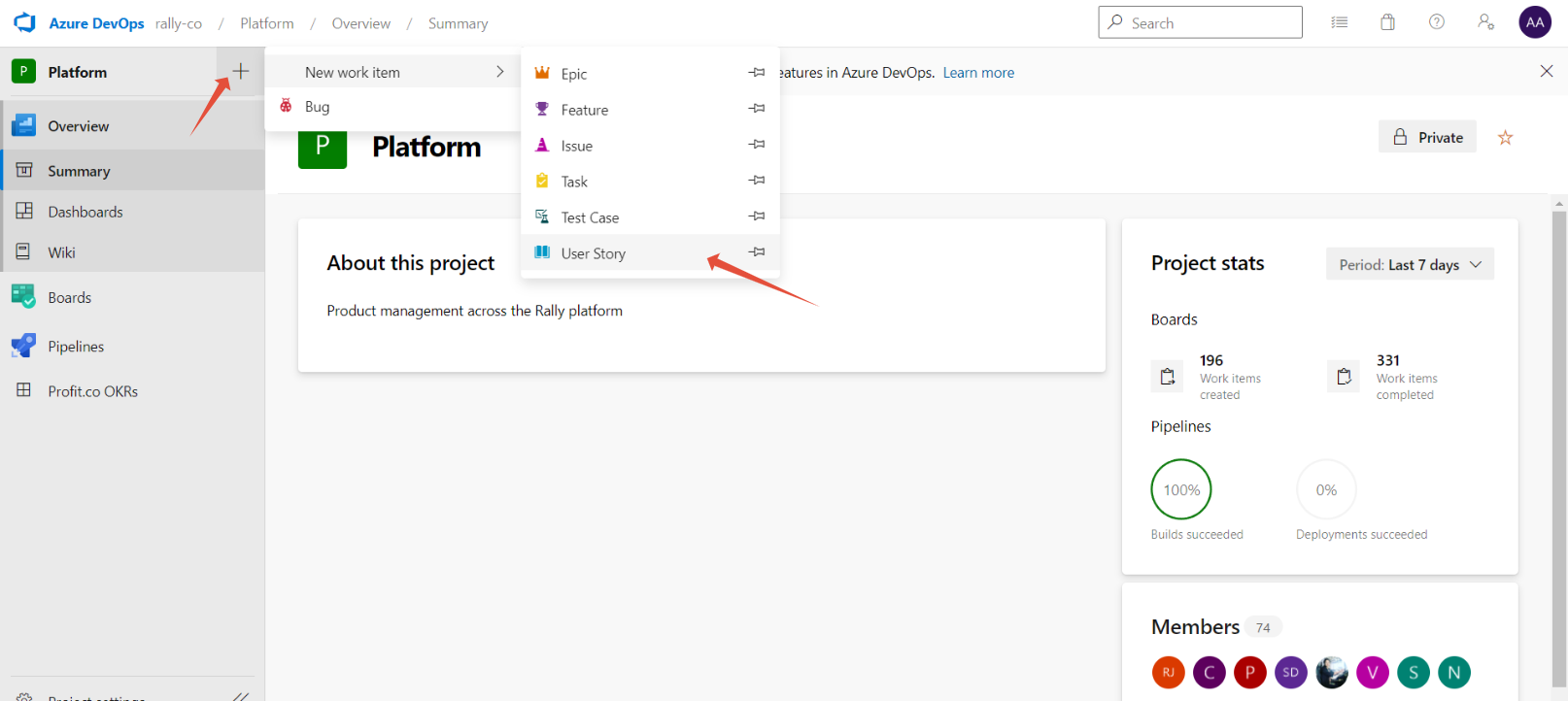This screenshot has width=1568, height=701.
Task: Pin the Test Case work item type
Action: pos(757,217)
